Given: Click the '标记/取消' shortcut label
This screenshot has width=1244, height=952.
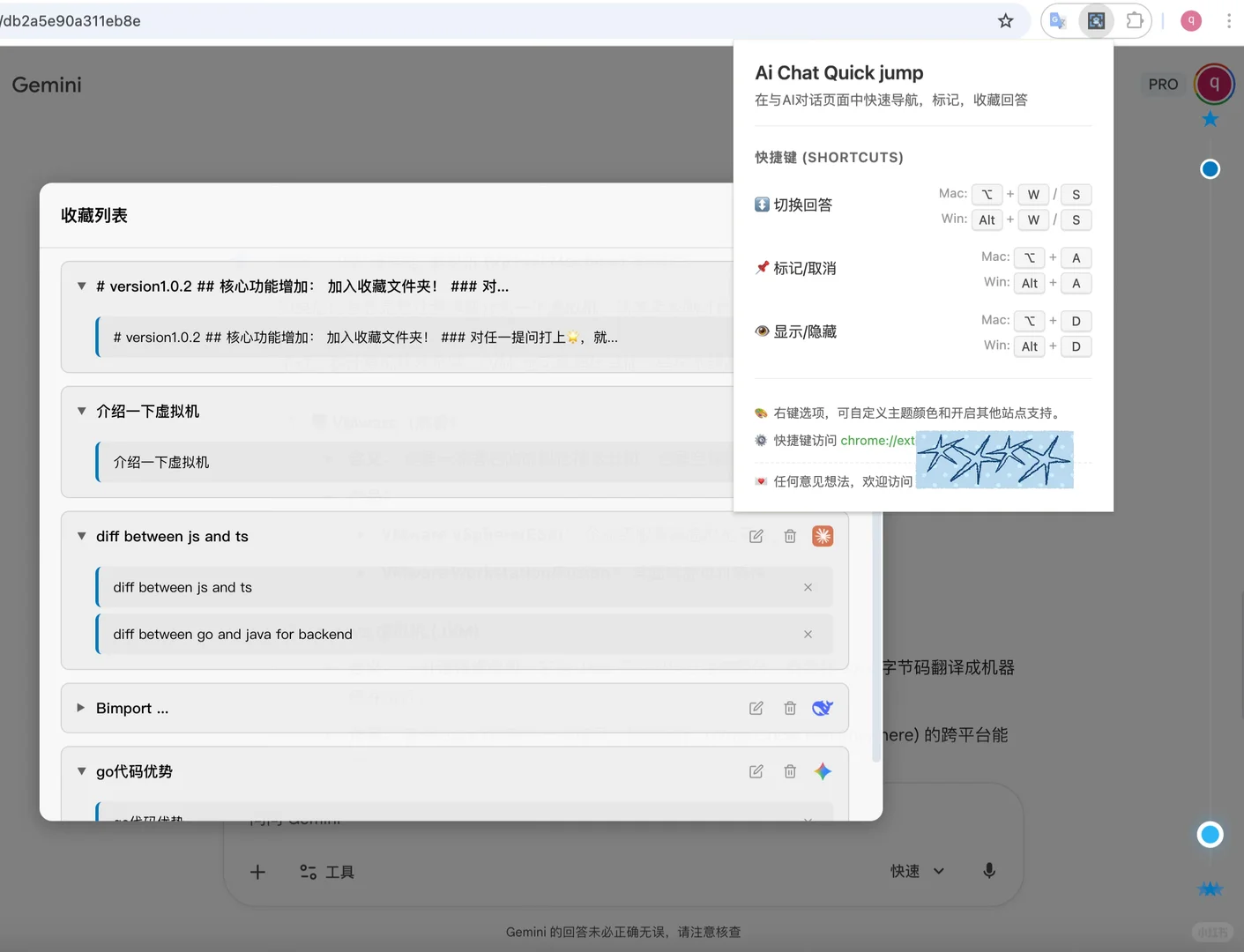Looking at the screenshot, I should click(x=804, y=268).
